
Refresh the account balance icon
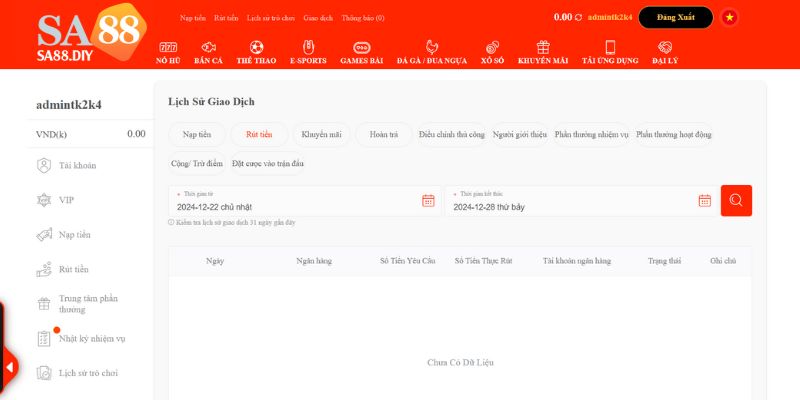pos(579,18)
